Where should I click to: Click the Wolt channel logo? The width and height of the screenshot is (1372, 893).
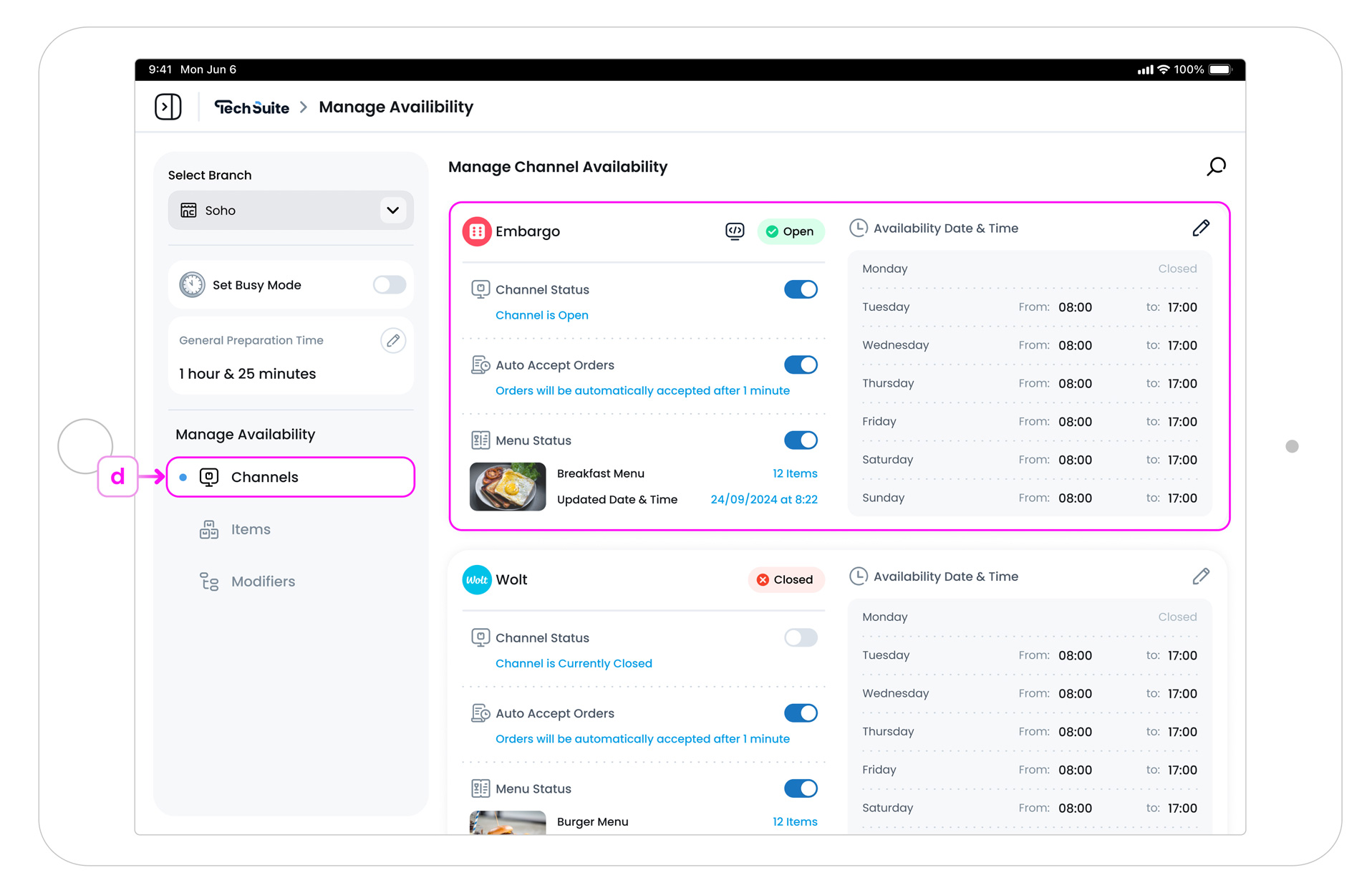tap(477, 579)
